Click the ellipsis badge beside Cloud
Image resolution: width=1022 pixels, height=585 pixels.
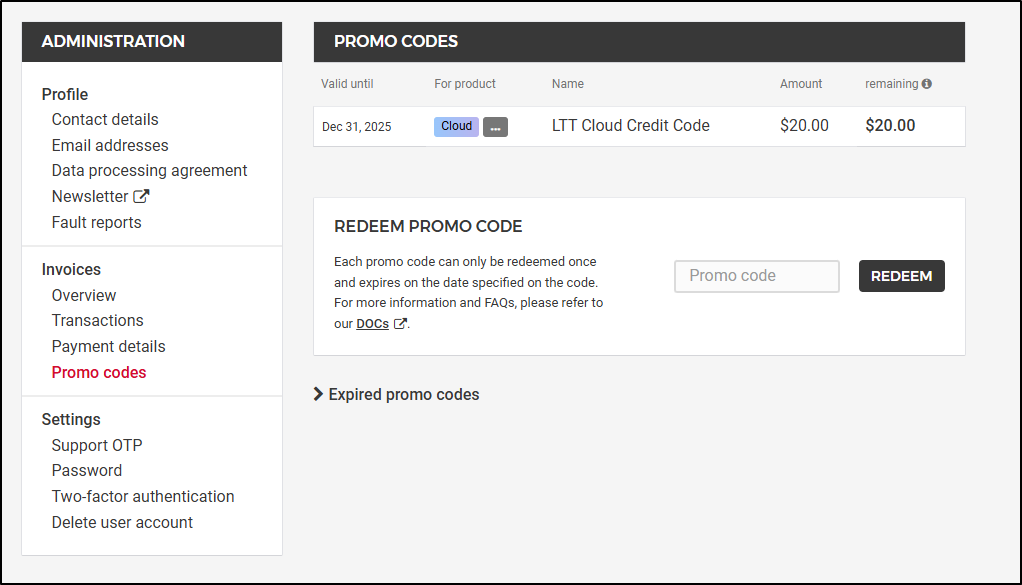495,127
